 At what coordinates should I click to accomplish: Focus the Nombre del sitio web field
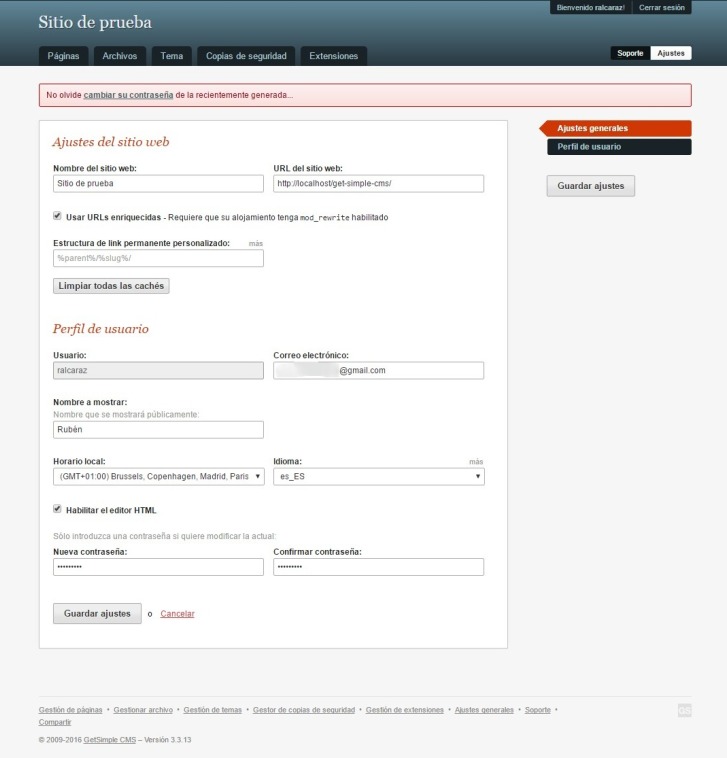(x=158, y=184)
